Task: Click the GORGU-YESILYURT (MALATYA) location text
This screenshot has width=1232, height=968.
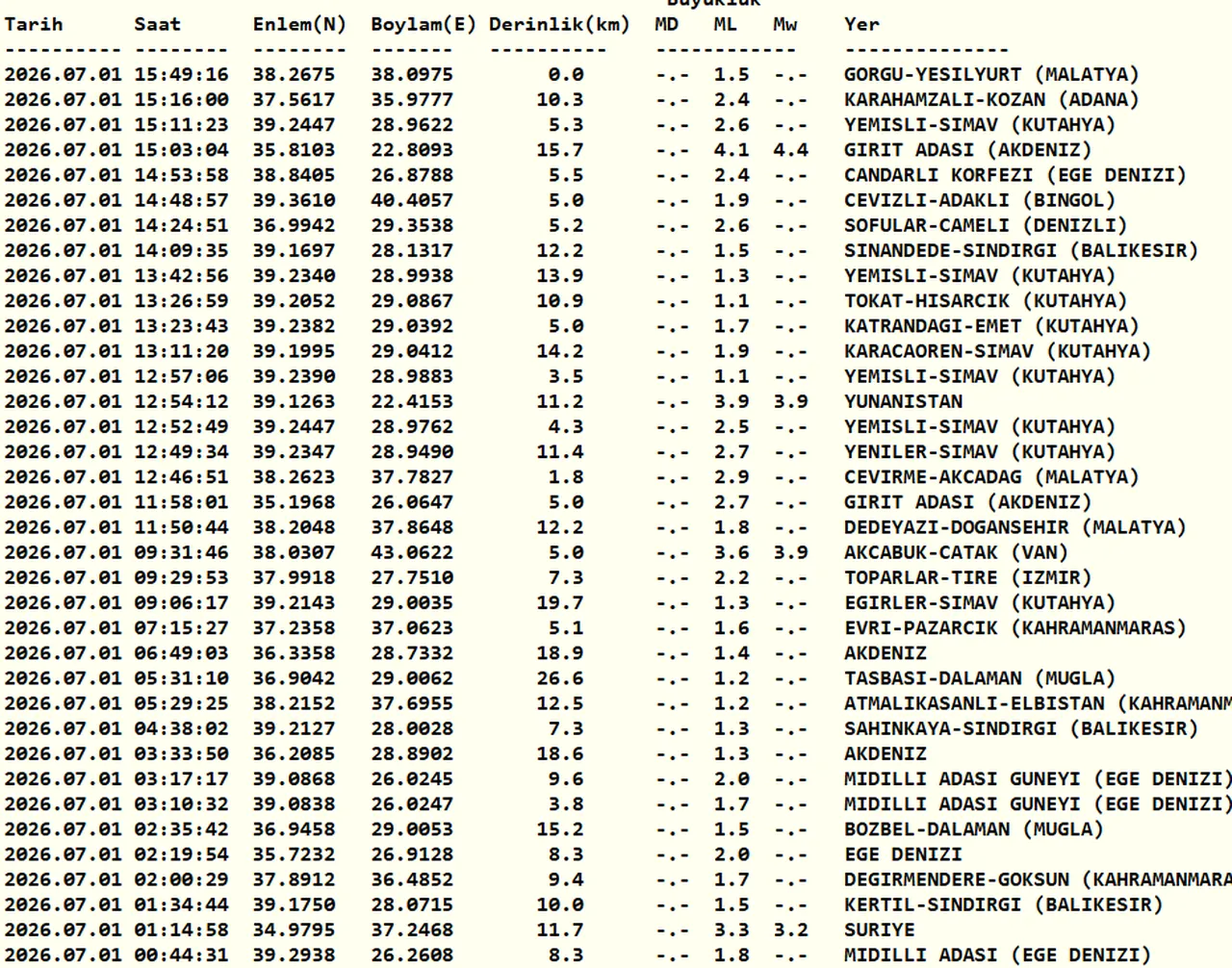Action: [x=991, y=74]
